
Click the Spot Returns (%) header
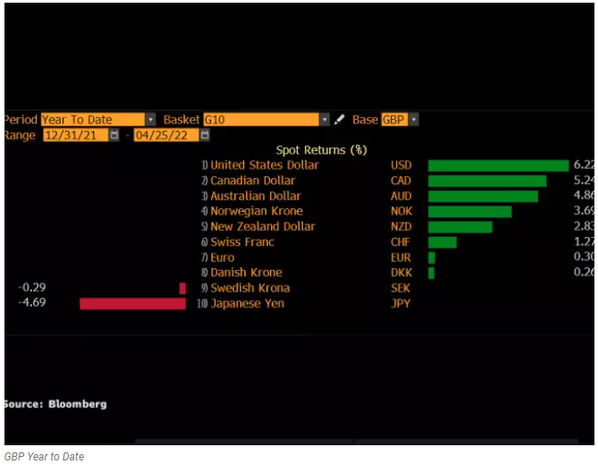click(x=321, y=150)
